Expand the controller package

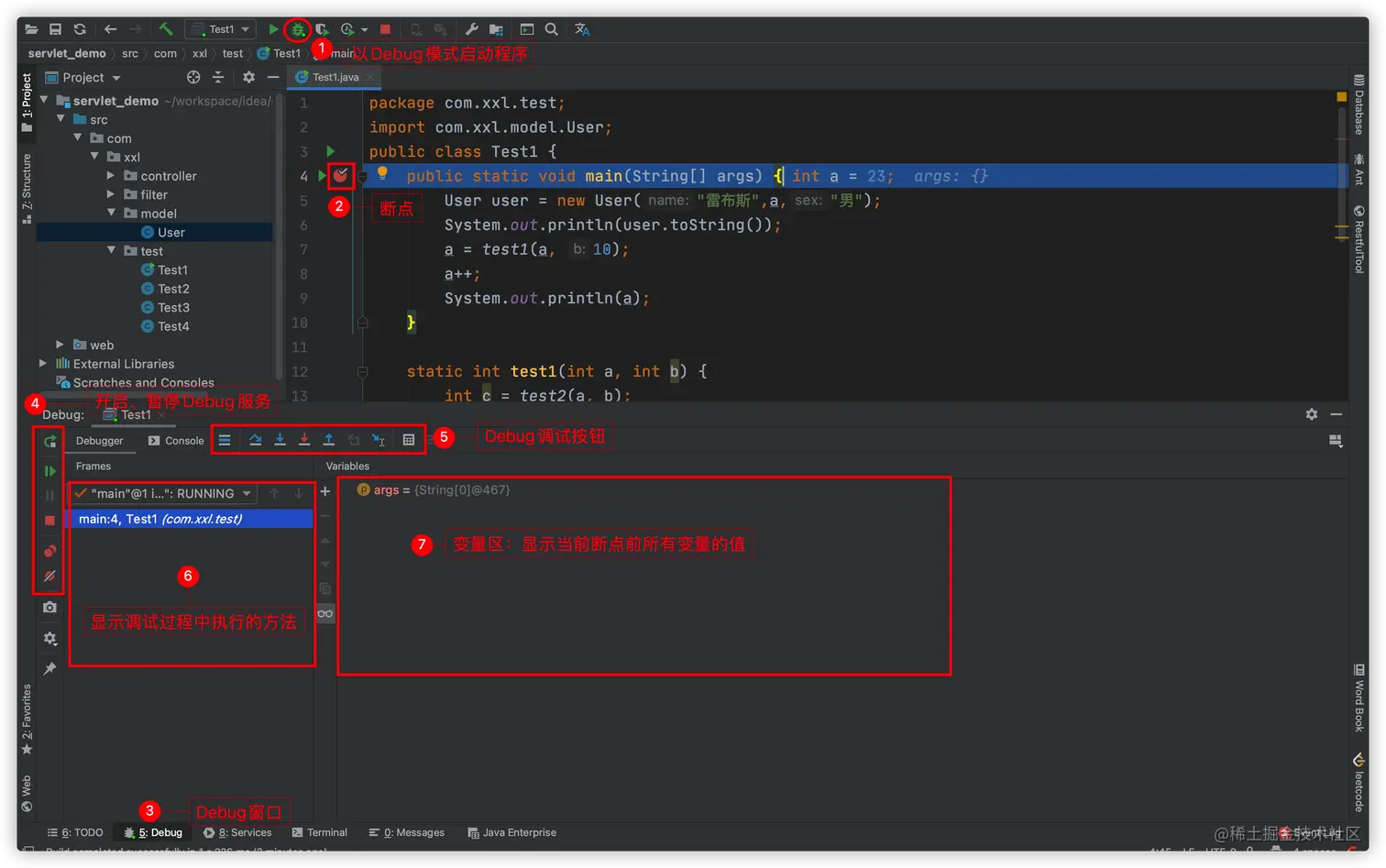click(111, 175)
